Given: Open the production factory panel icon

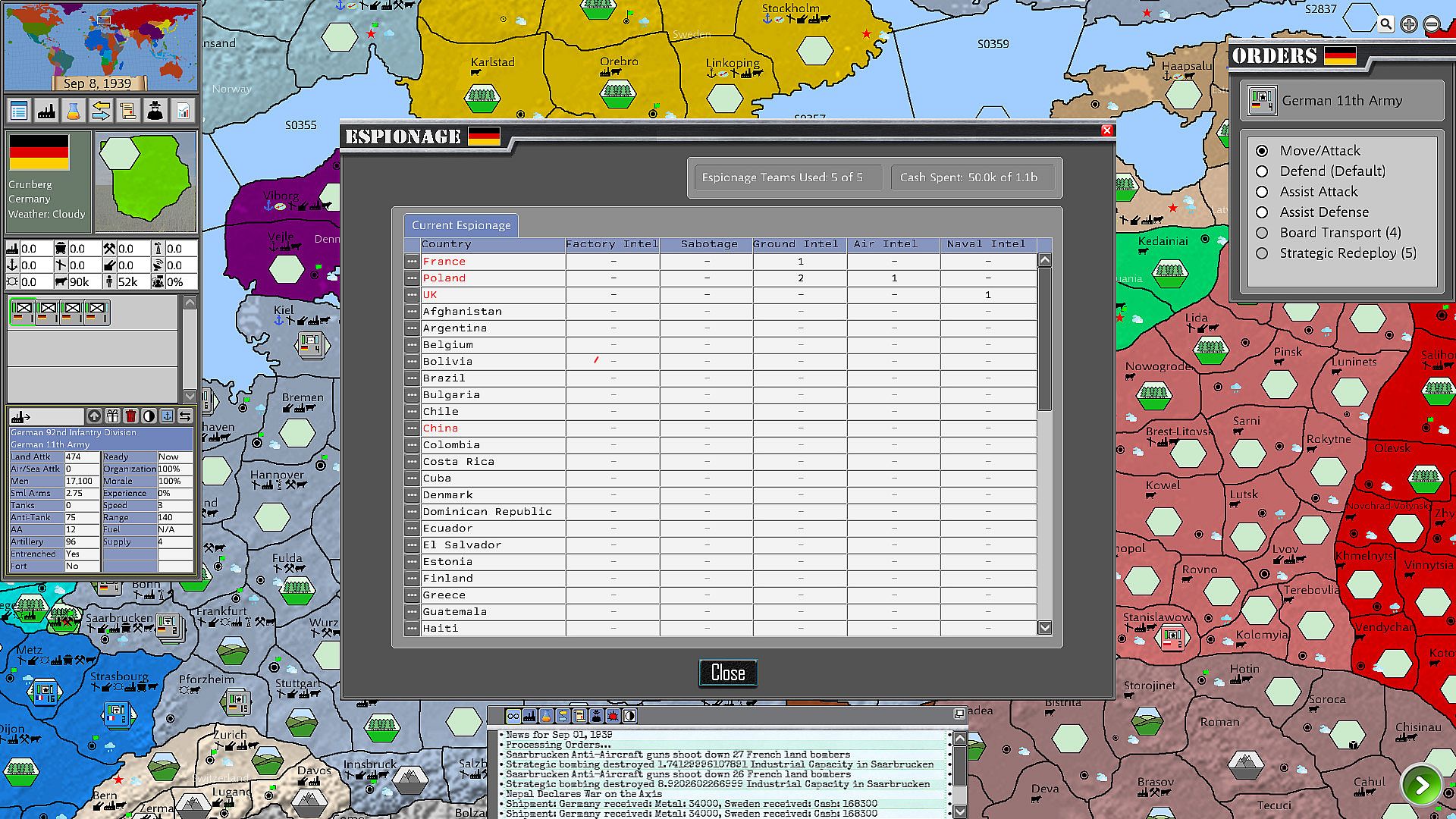Looking at the screenshot, I should tap(46, 111).
